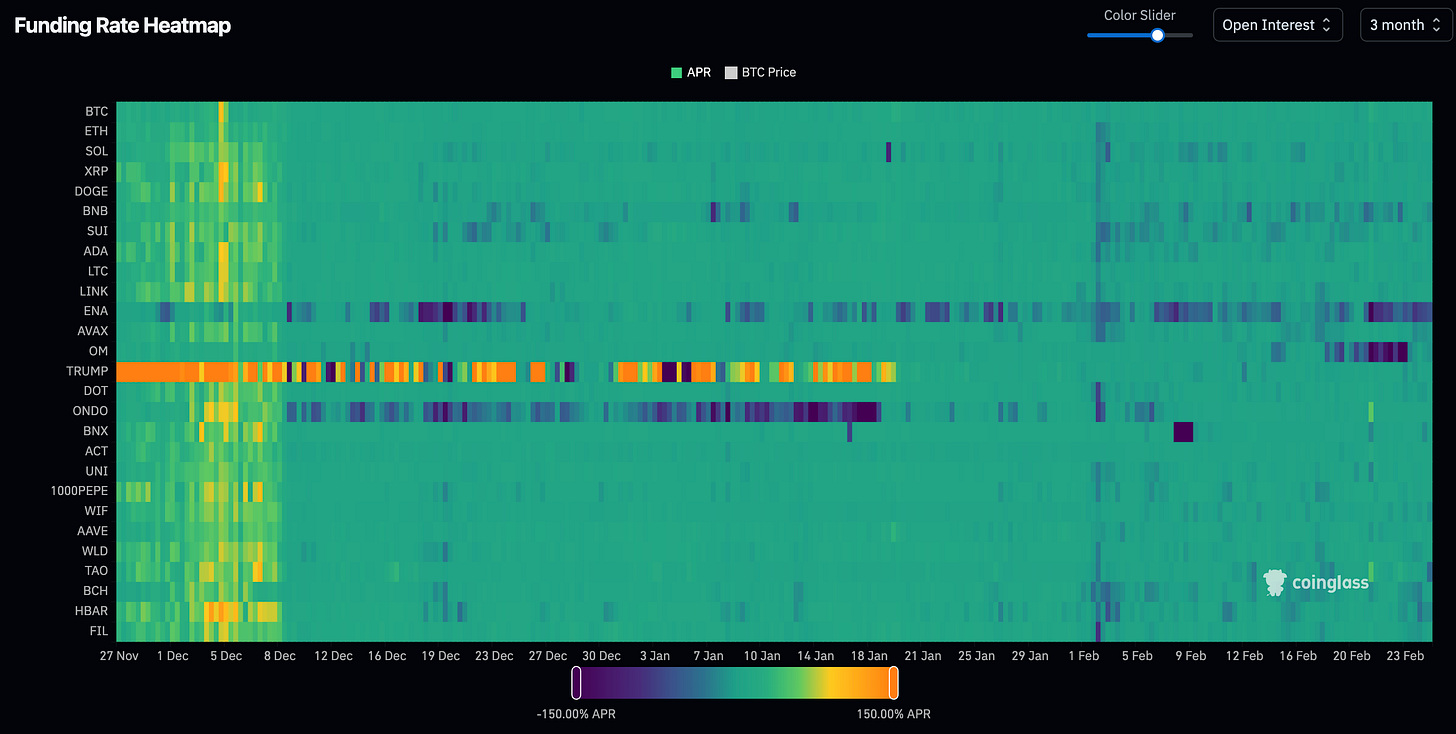Viewport: 1456px width, 734px height.
Task: Click the green APR legend swatch
Action: point(676,72)
